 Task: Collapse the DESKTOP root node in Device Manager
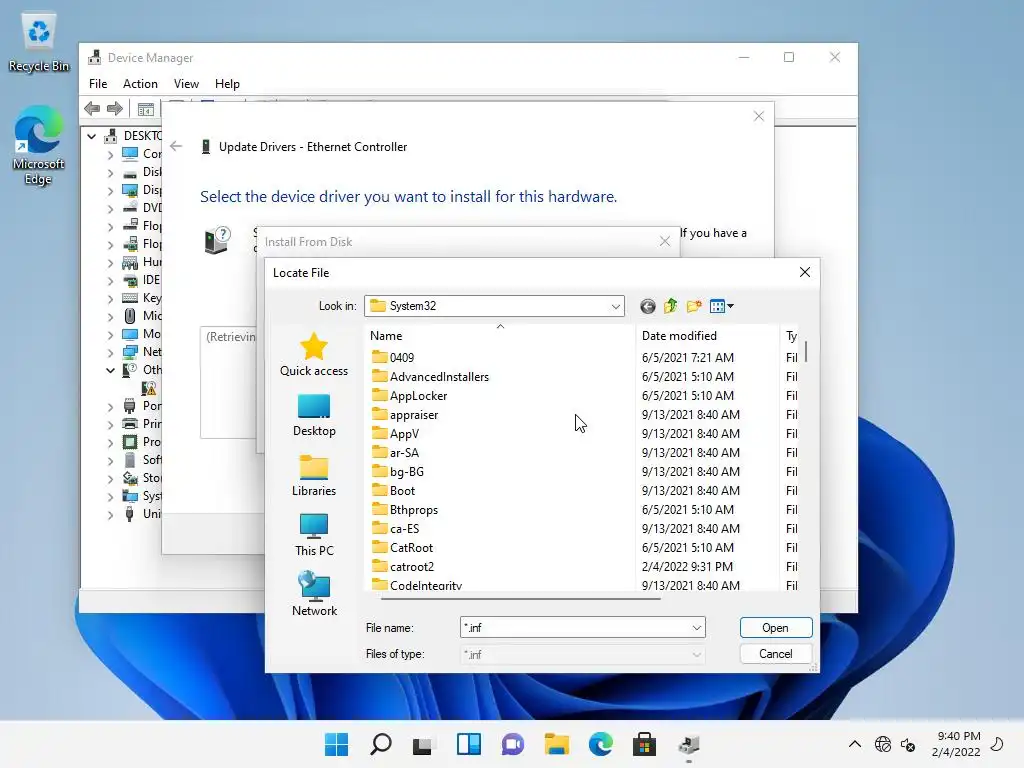(x=91, y=136)
